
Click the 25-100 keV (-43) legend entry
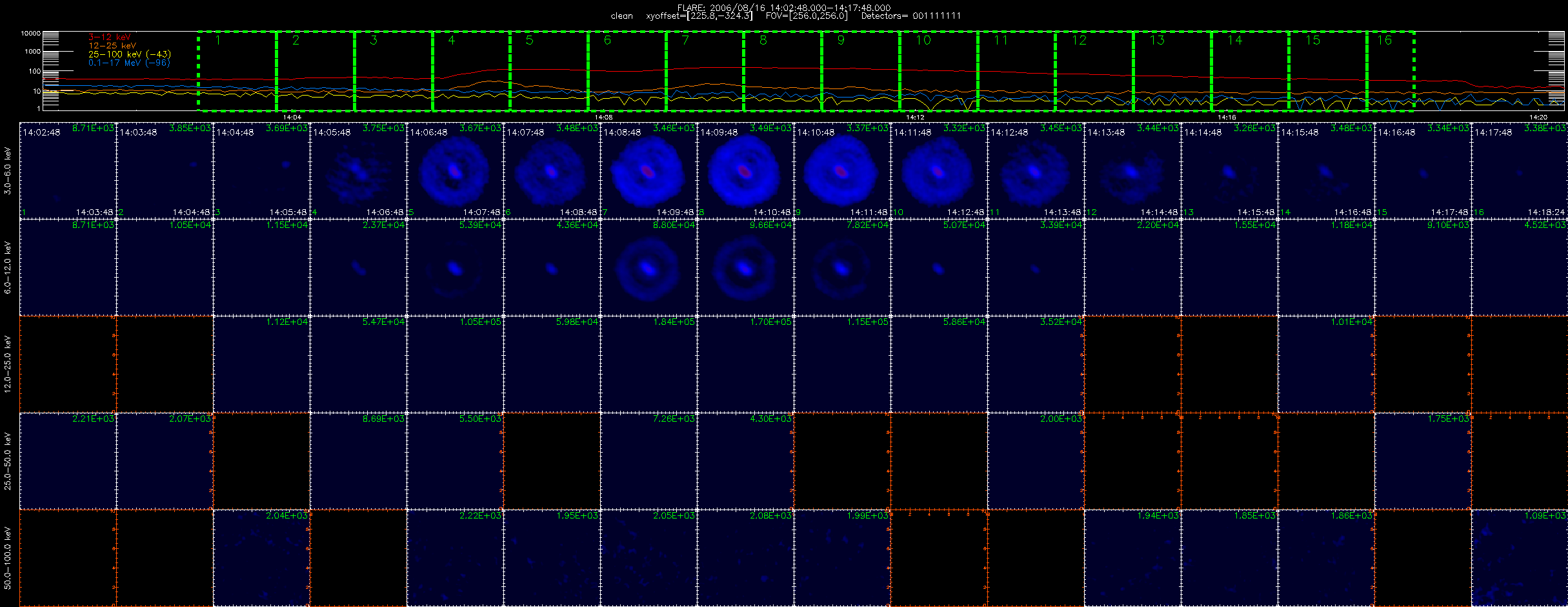point(129,54)
